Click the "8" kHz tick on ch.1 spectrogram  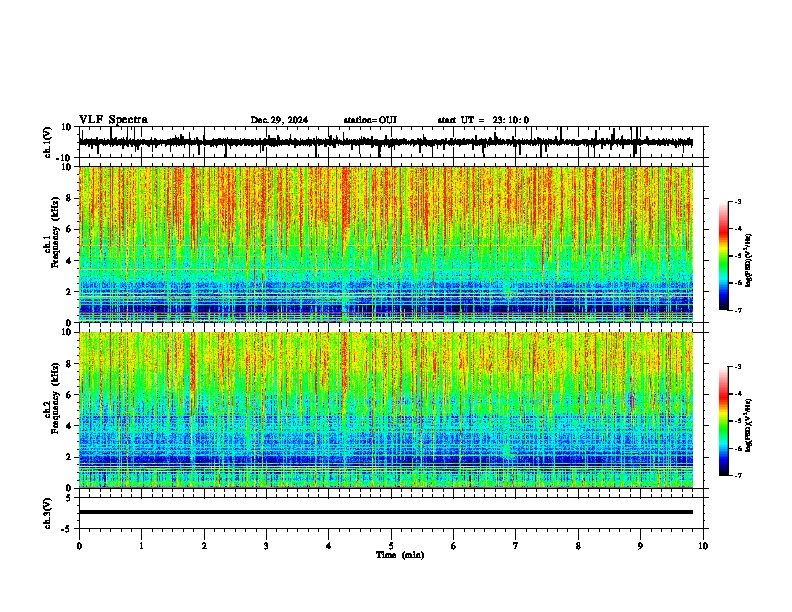69,198
